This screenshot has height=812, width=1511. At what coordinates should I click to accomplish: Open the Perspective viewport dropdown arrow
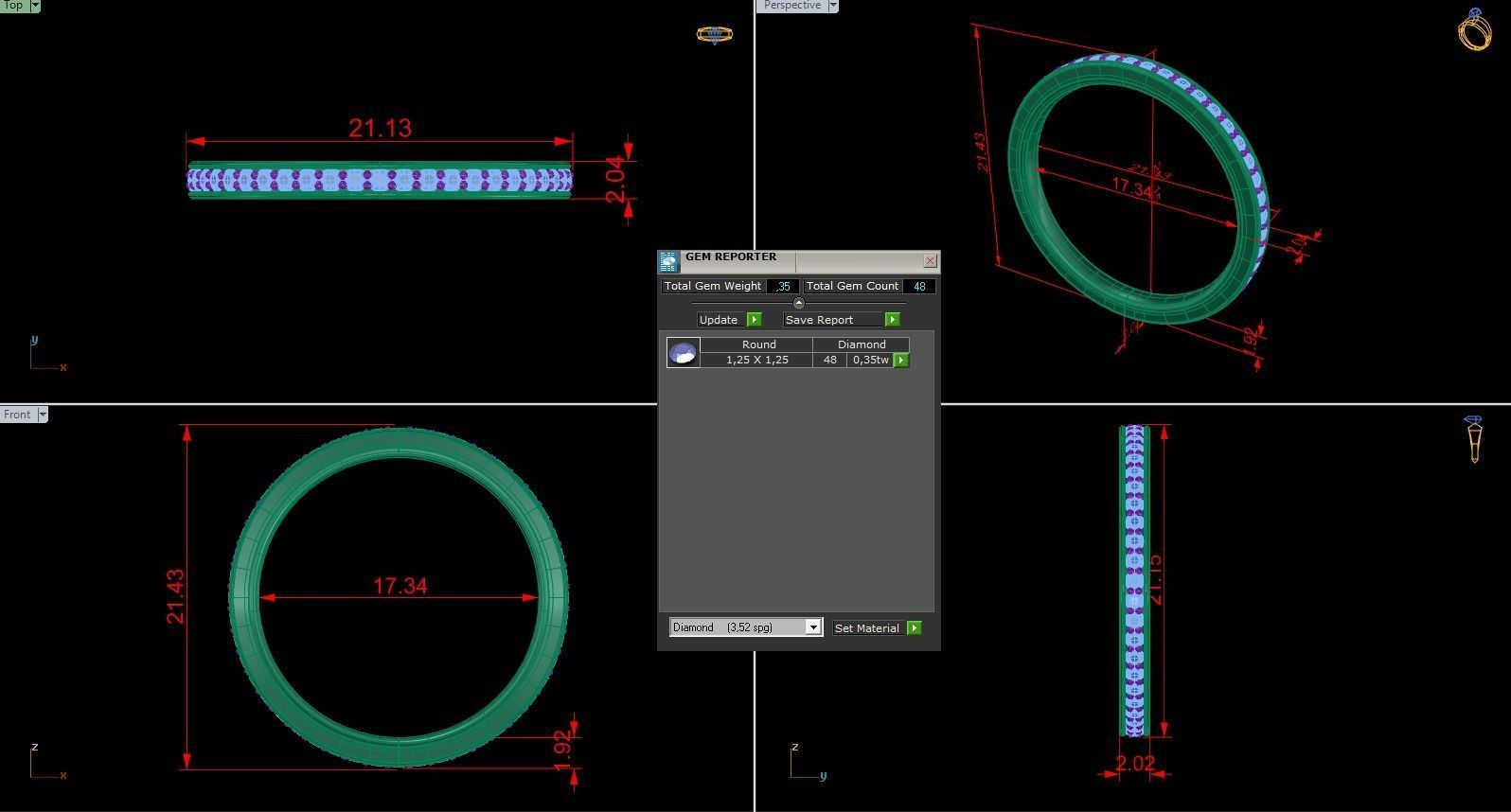(833, 6)
